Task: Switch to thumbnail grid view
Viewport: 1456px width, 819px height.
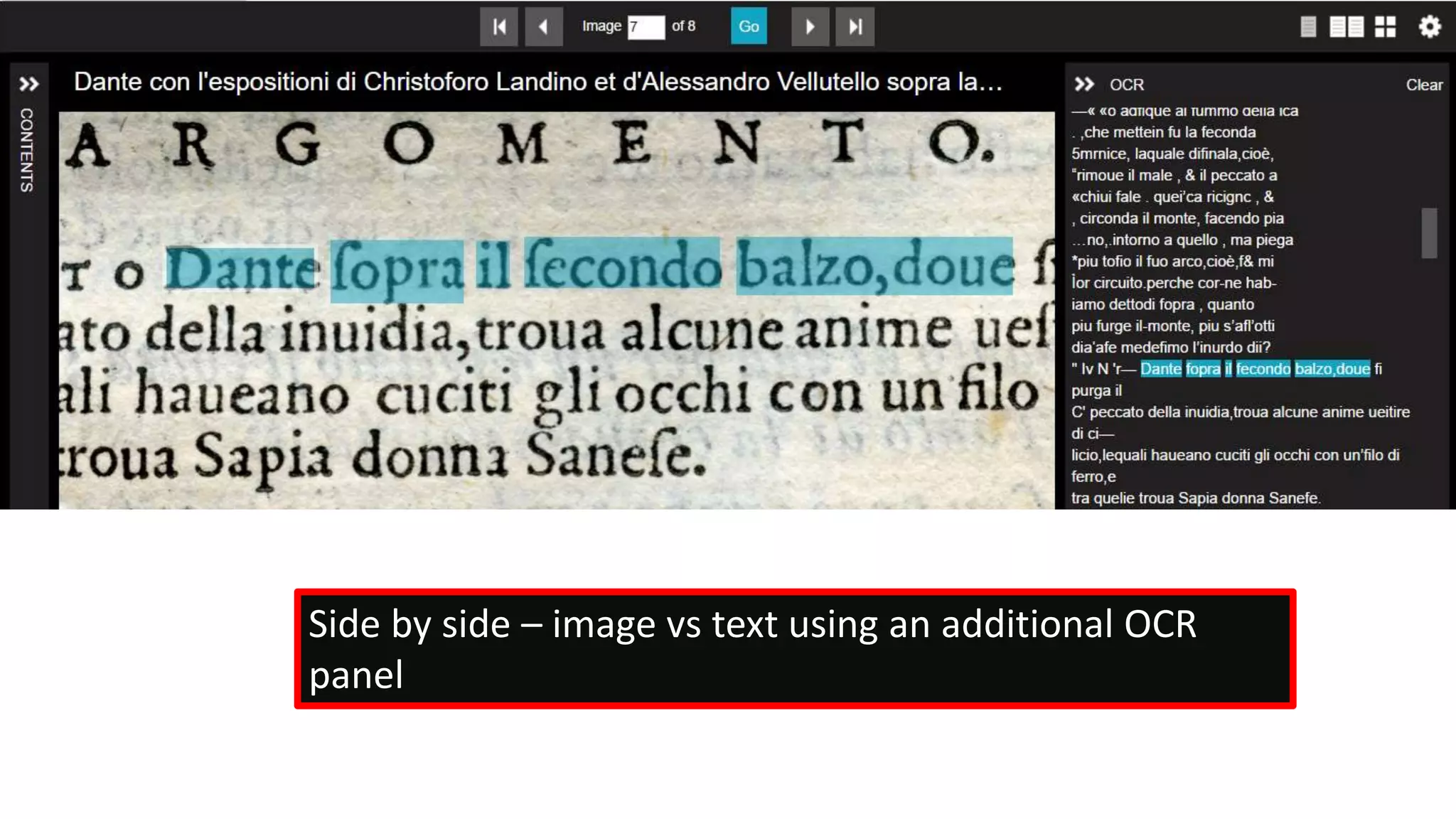Action: click(x=1385, y=27)
